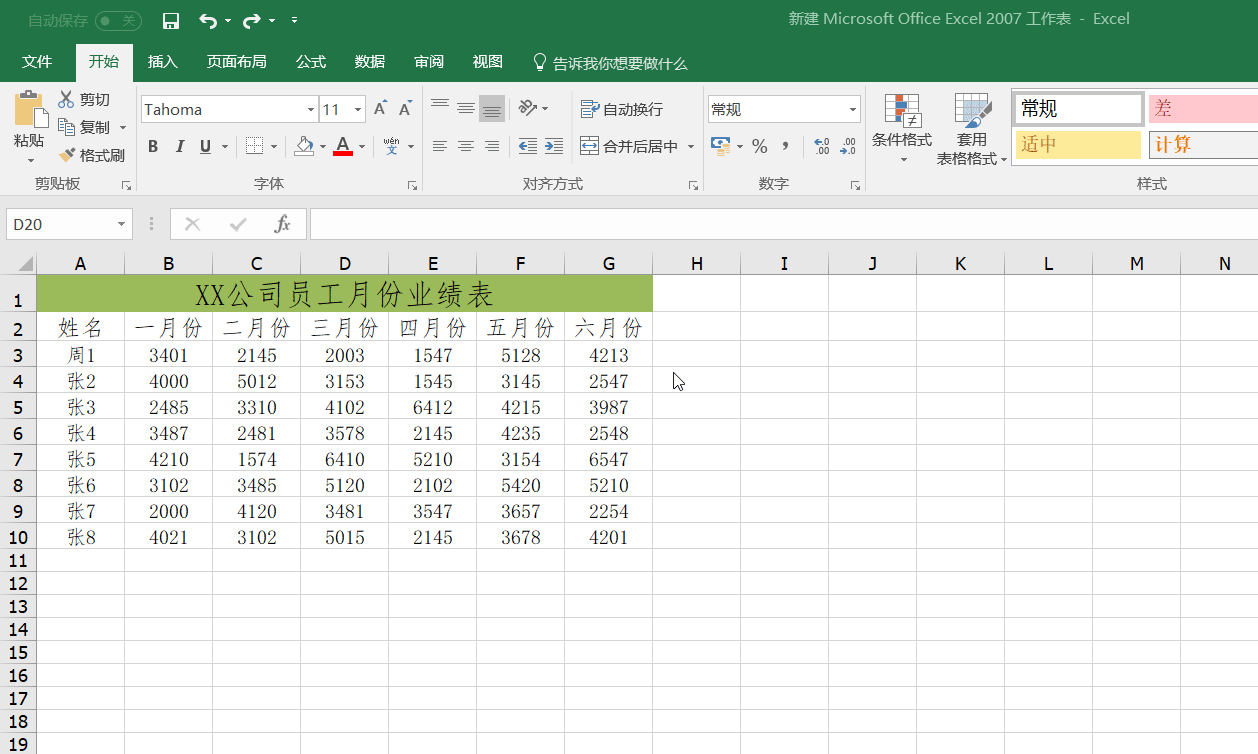Save workbook with the floppy disk icon

point(171,20)
